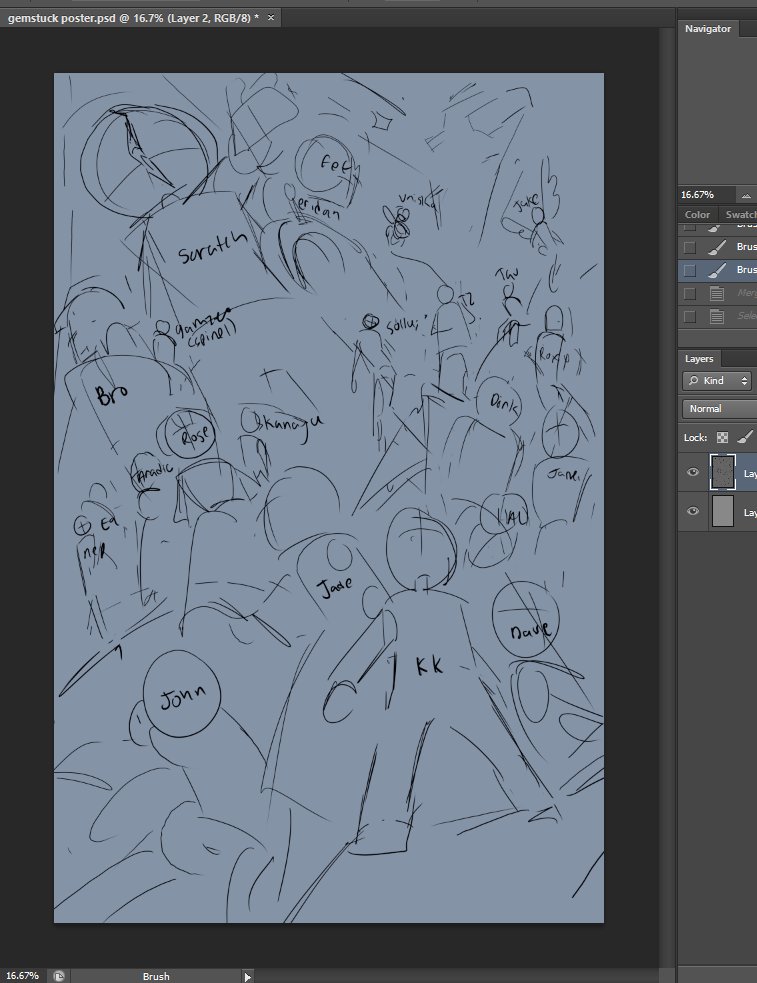This screenshot has width=757, height=983.
Task: Select the top layer's sketch thumbnail
Action: point(723,472)
